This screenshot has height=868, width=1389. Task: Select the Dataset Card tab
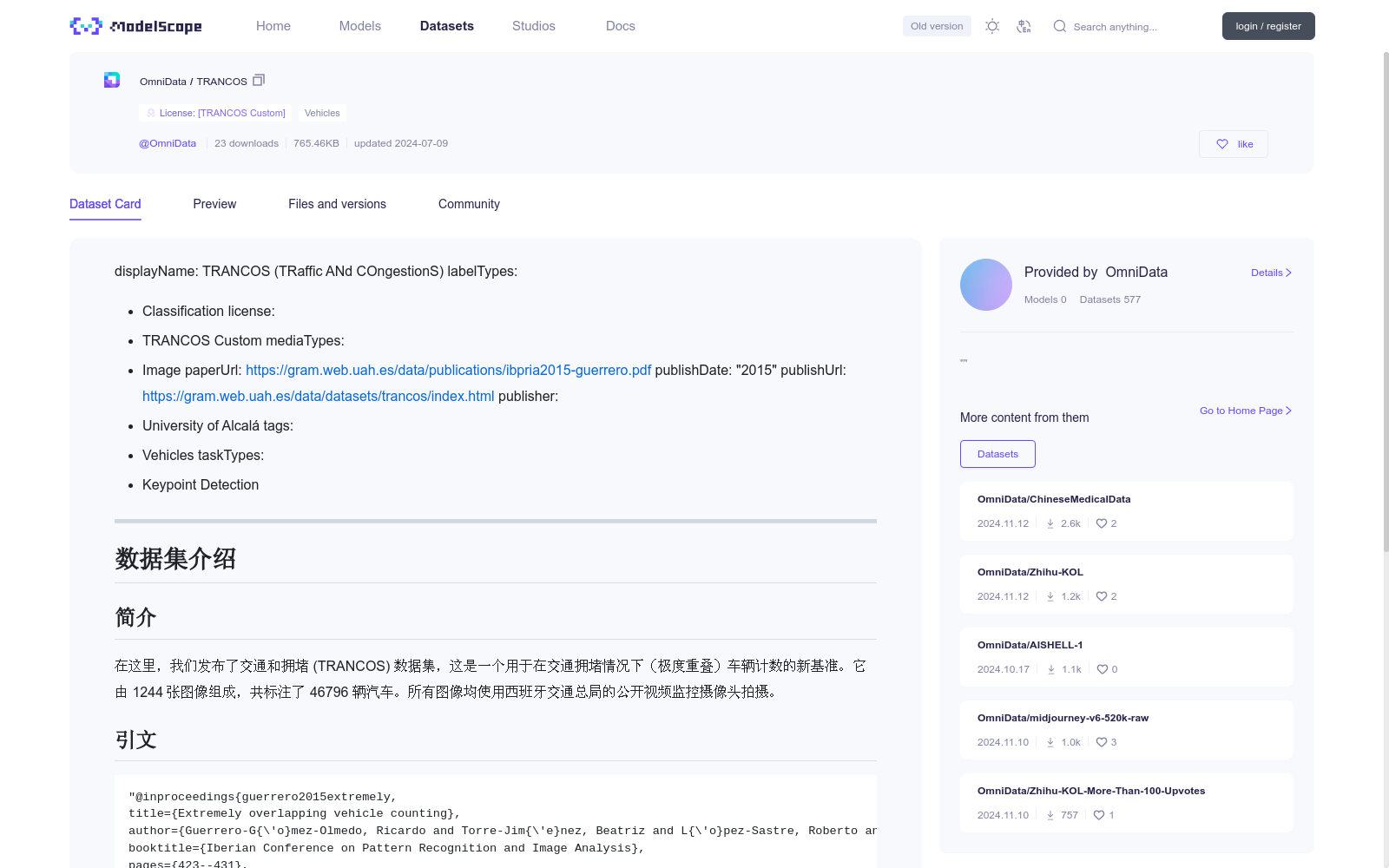pos(105,204)
